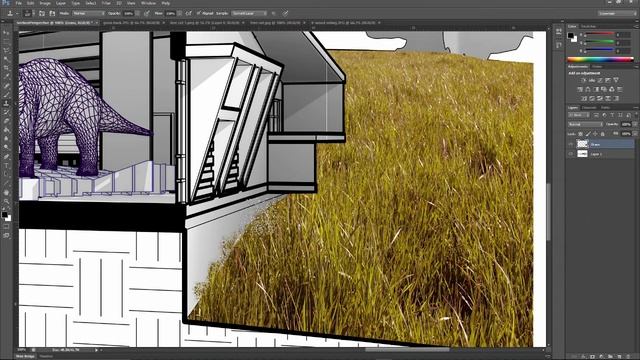Screen dimensions: 640x360
Task: Select the Rectangular Marquee tool
Action: click(6, 41)
